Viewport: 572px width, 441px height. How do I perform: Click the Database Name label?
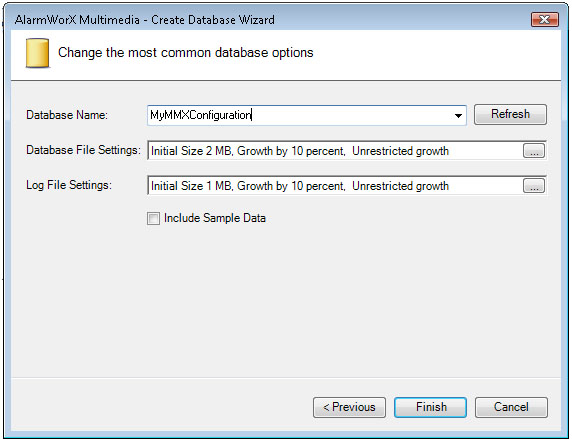point(67,115)
